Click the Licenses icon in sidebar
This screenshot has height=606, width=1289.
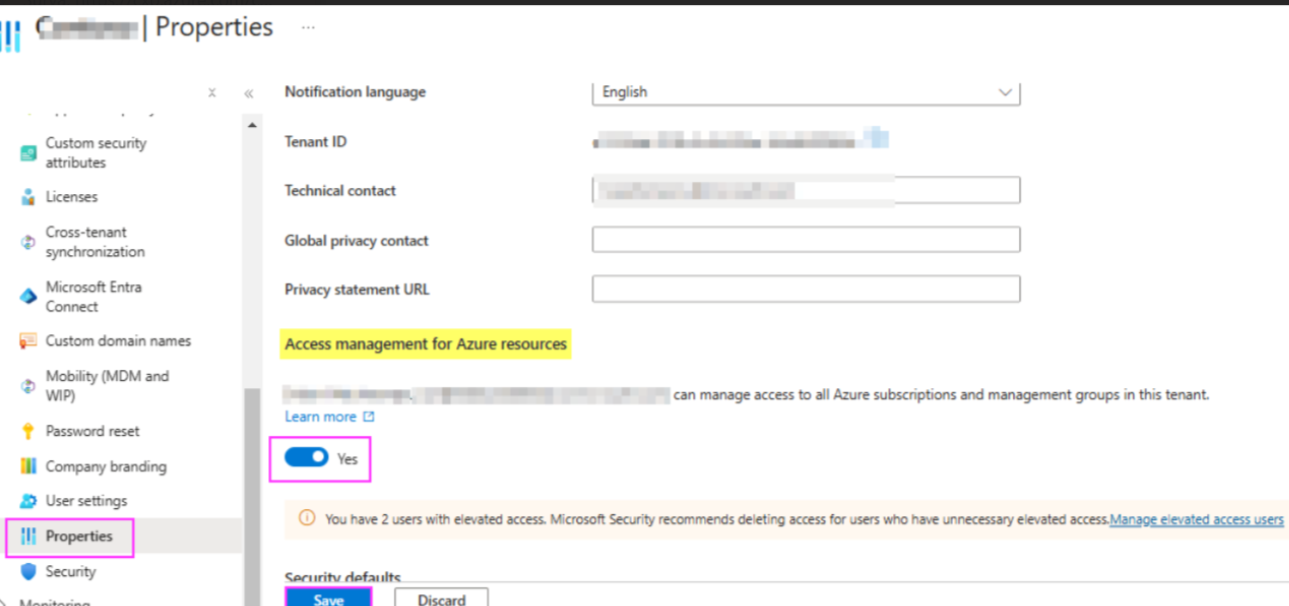[x=28, y=197]
